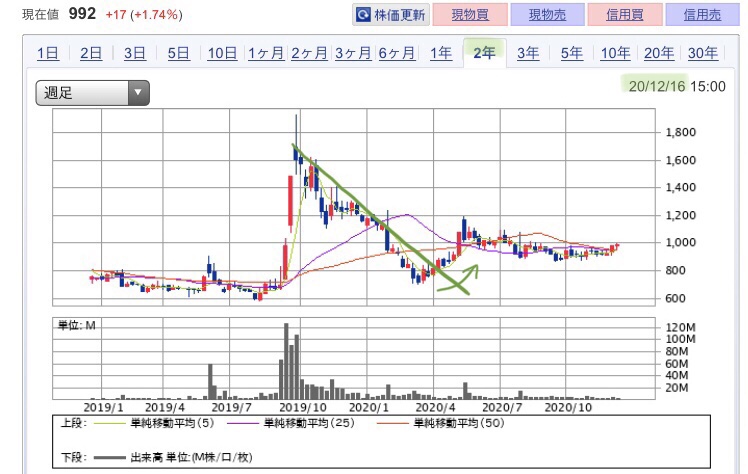The width and height of the screenshot is (748, 474).
Task: Click the 株価更新 refresh icon
Action: click(363, 15)
